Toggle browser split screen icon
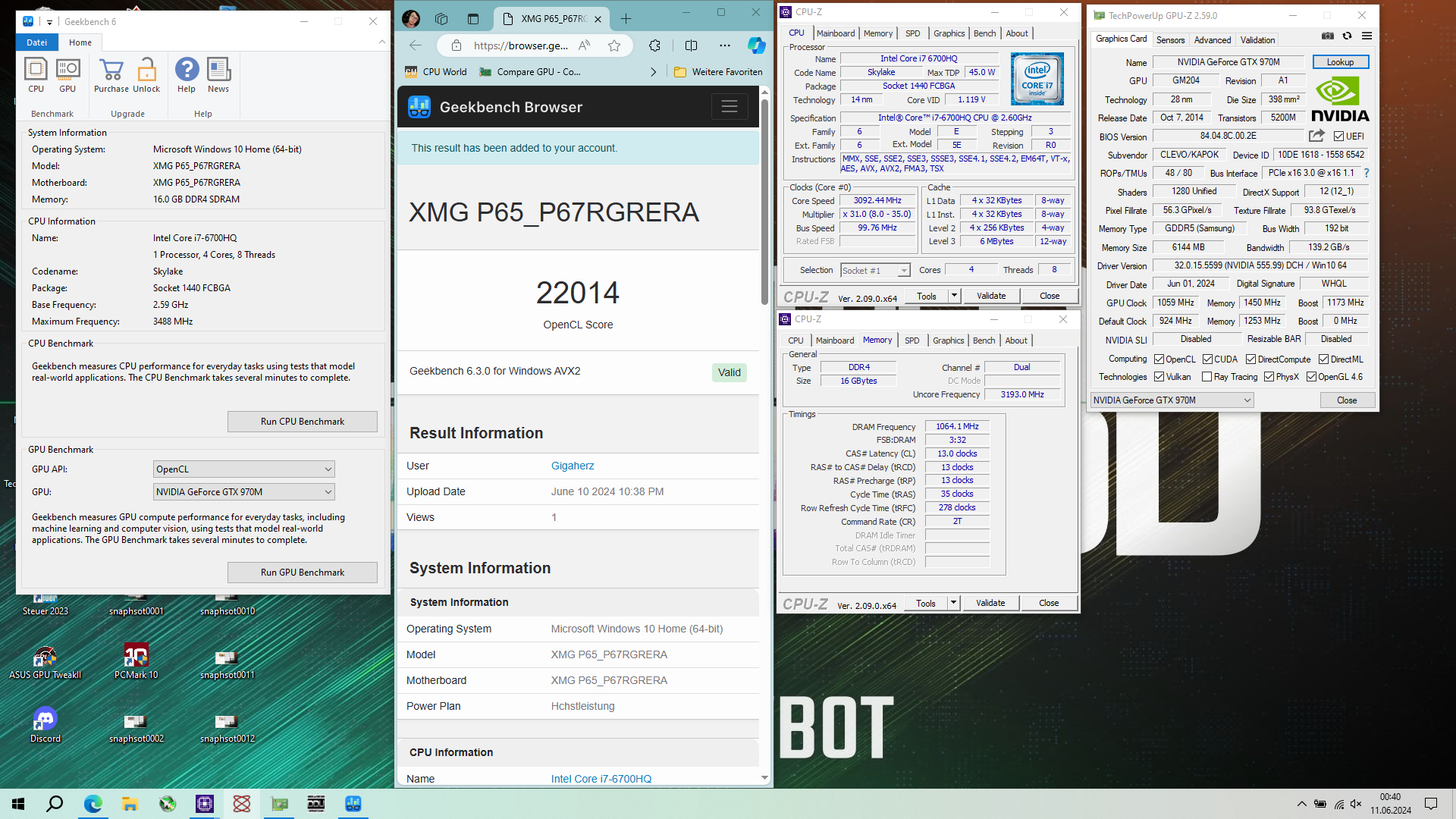Screen dimensions: 1456x819 pyautogui.click(x=691, y=45)
